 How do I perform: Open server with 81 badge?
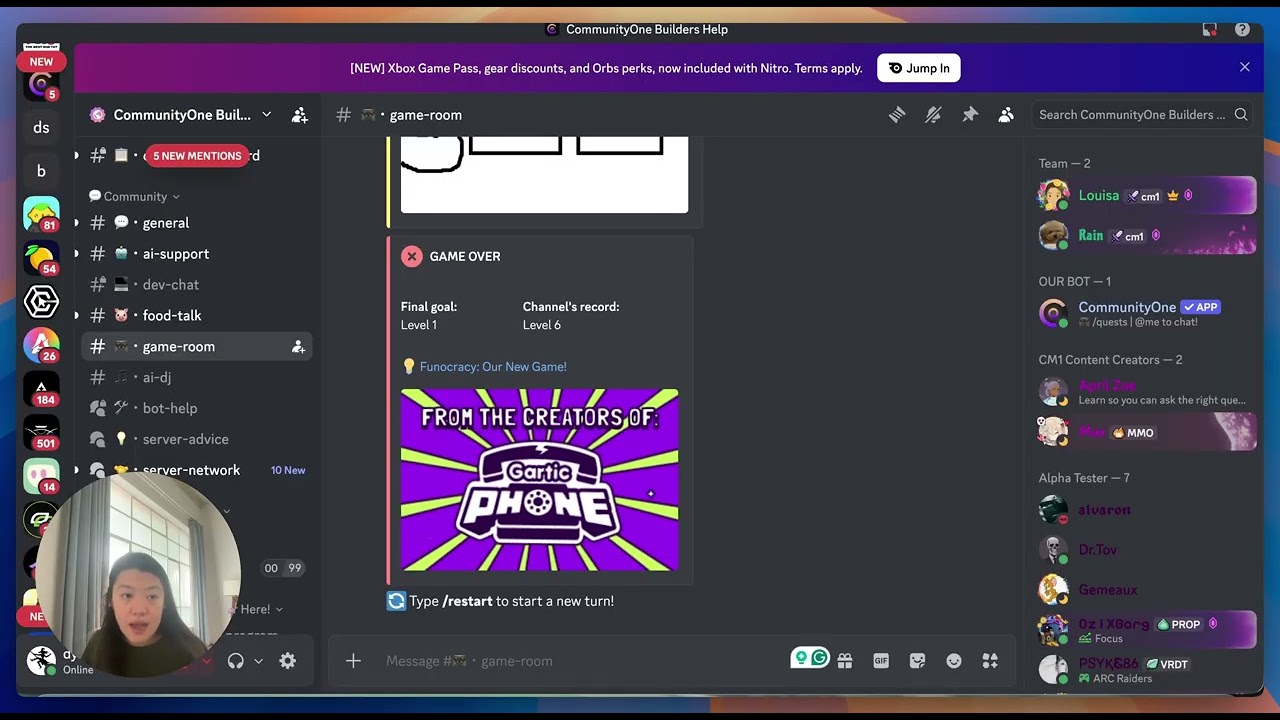click(41, 214)
